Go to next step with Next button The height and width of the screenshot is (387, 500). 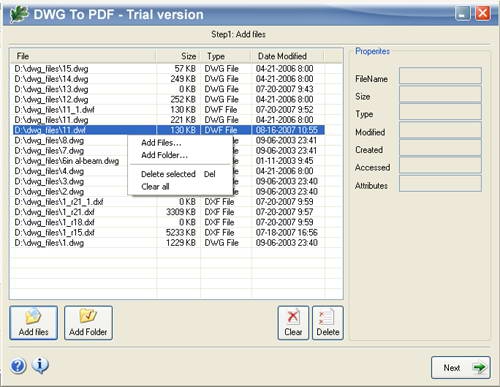[x=461, y=368]
